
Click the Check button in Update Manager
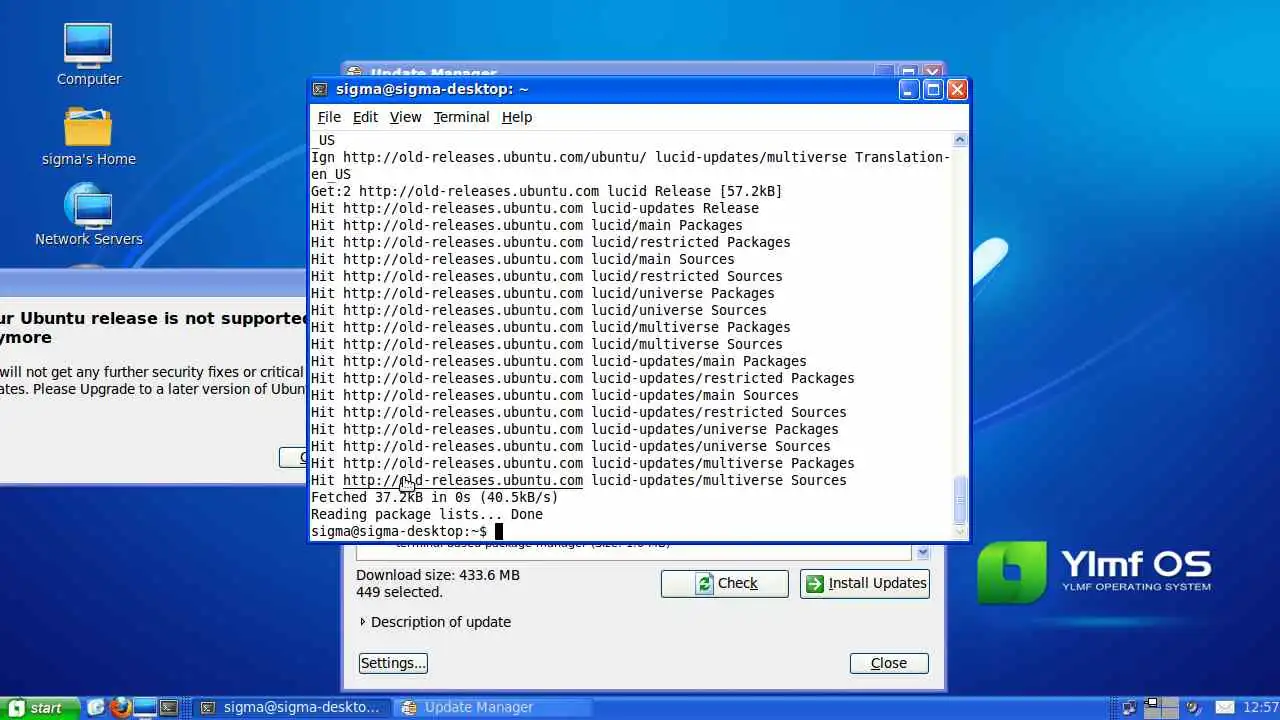coord(724,583)
